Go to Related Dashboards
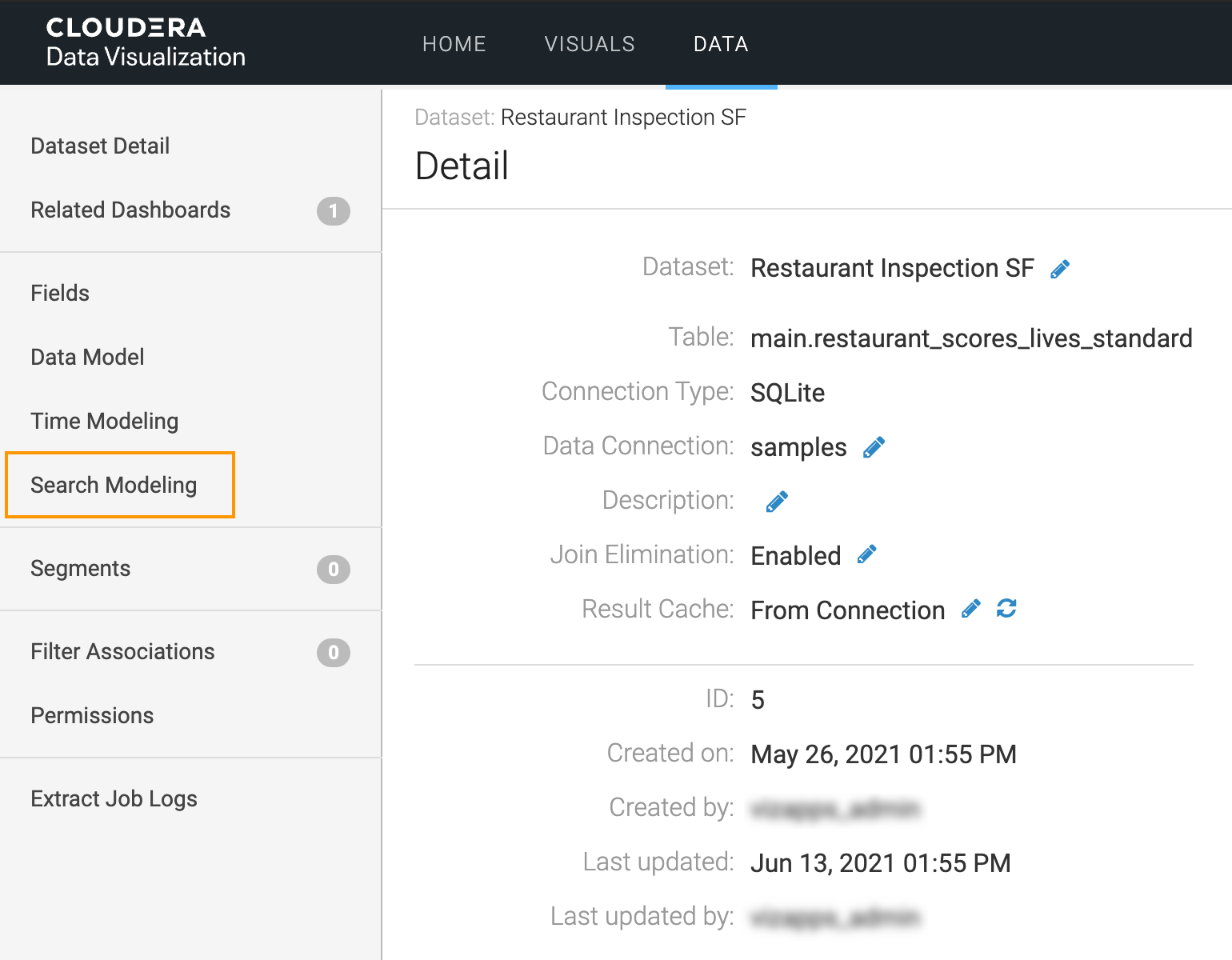The image size is (1232, 960). 130,210
